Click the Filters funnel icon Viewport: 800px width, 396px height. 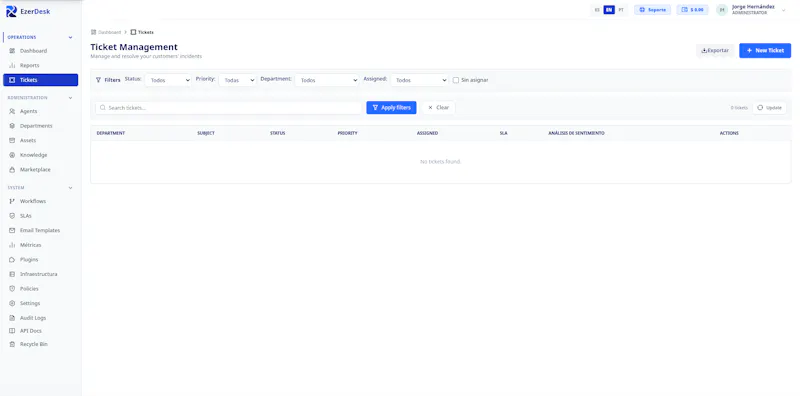(x=98, y=80)
